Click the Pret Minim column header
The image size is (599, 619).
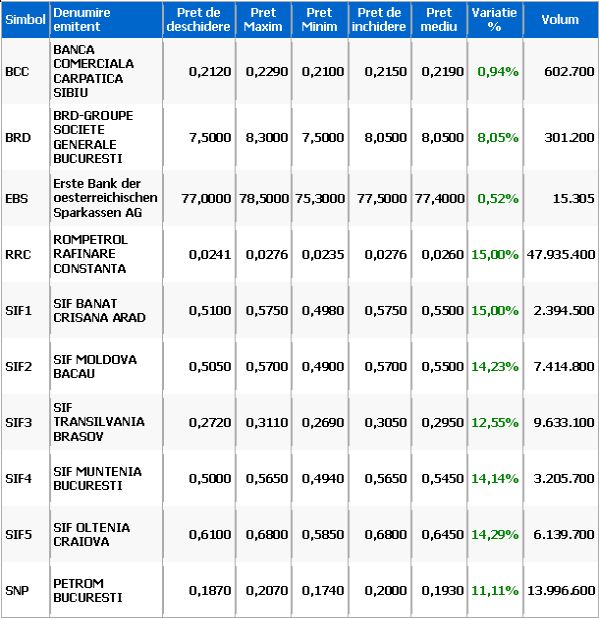click(x=320, y=20)
